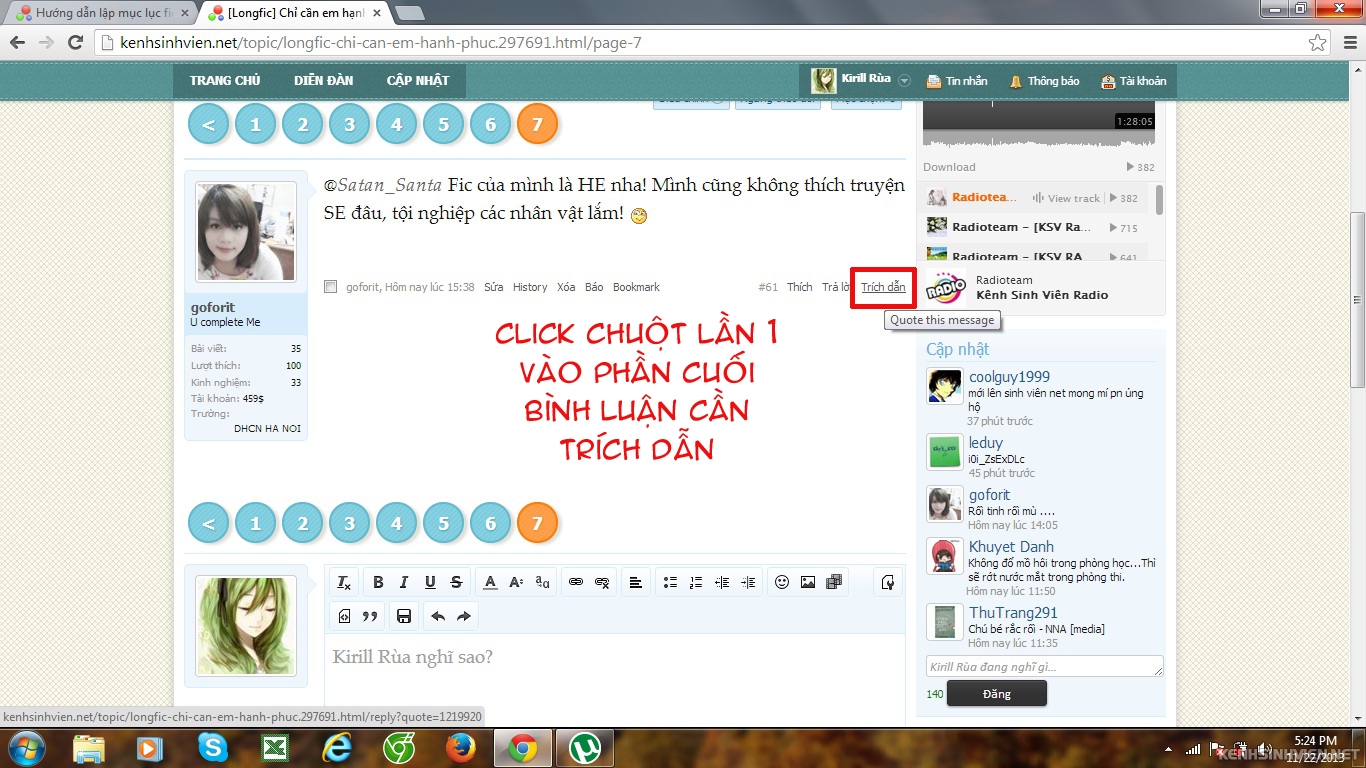Select the [Longfic] Chỉ cần em hạnh phúc tab
This screenshot has width=1366, height=768.
[295, 14]
